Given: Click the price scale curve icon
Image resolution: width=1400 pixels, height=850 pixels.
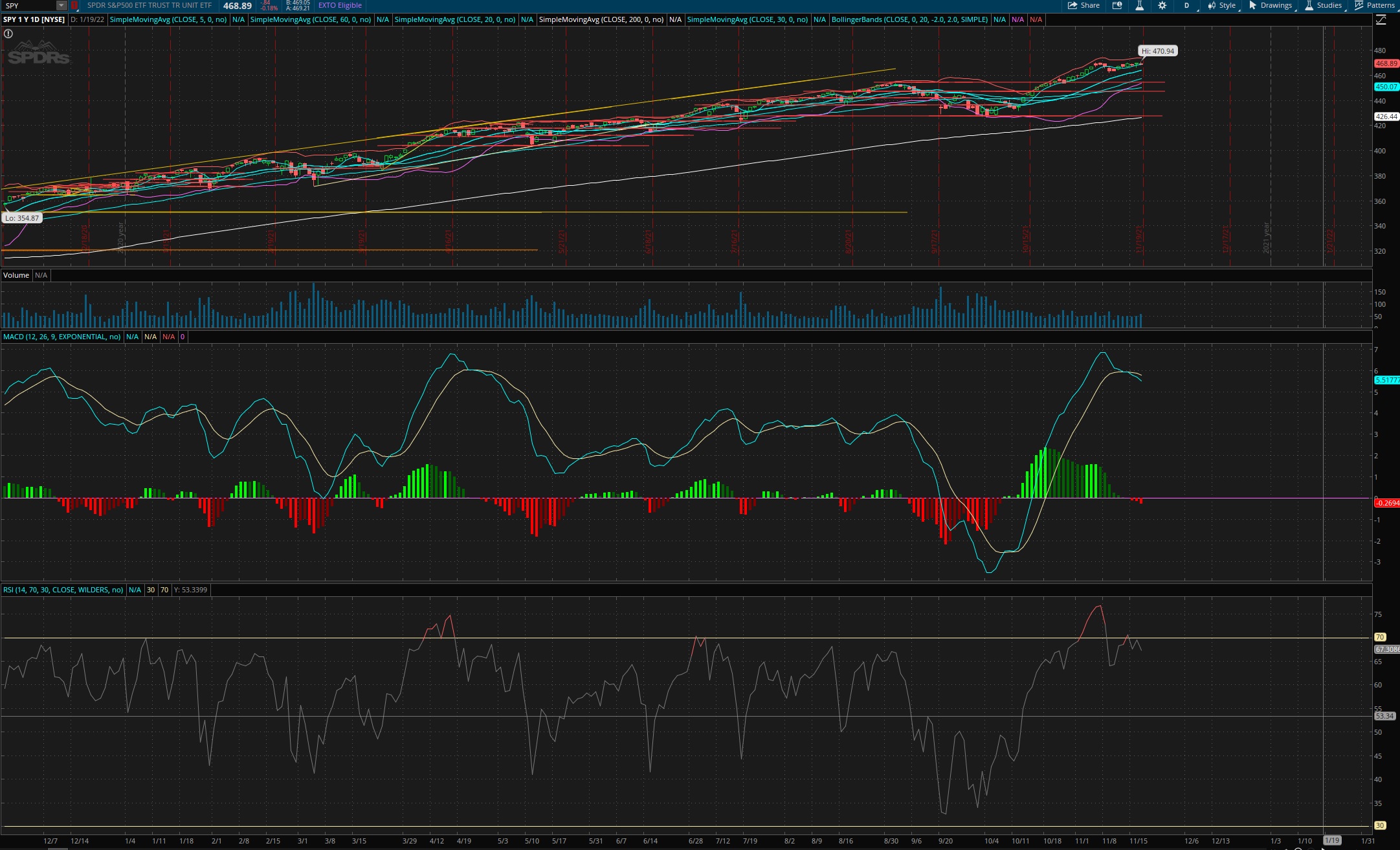Looking at the screenshot, I should 1381,19.
